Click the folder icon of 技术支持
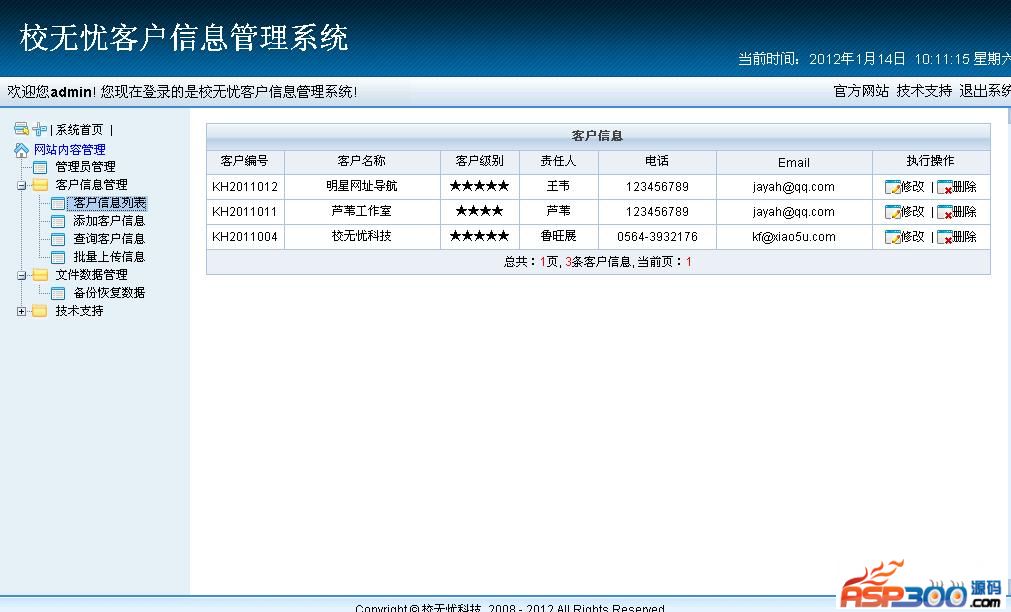 pyautogui.click(x=40, y=311)
